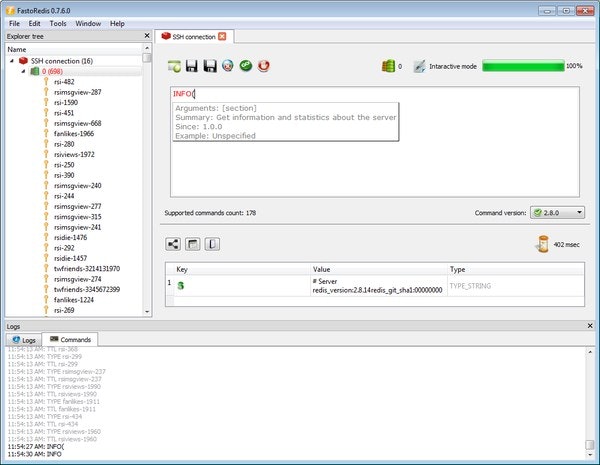Image resolution: width=600 pixels, height=465 pixels.
Task: Click the Value column header
Action: (379, 269)
